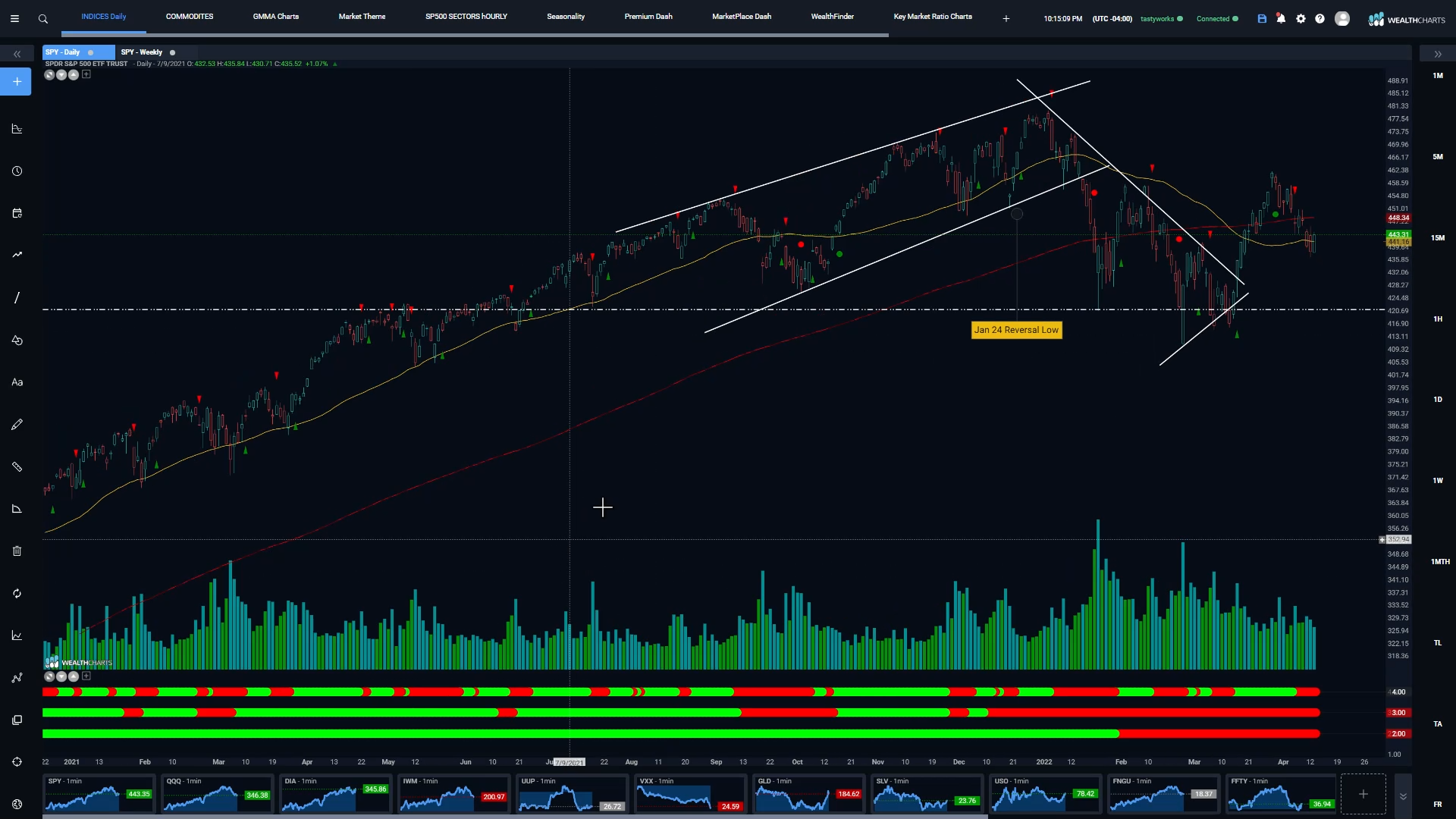This screenshot has height=819, width=1456.
Task: Open the settings gear
Action: point(1301,19)
